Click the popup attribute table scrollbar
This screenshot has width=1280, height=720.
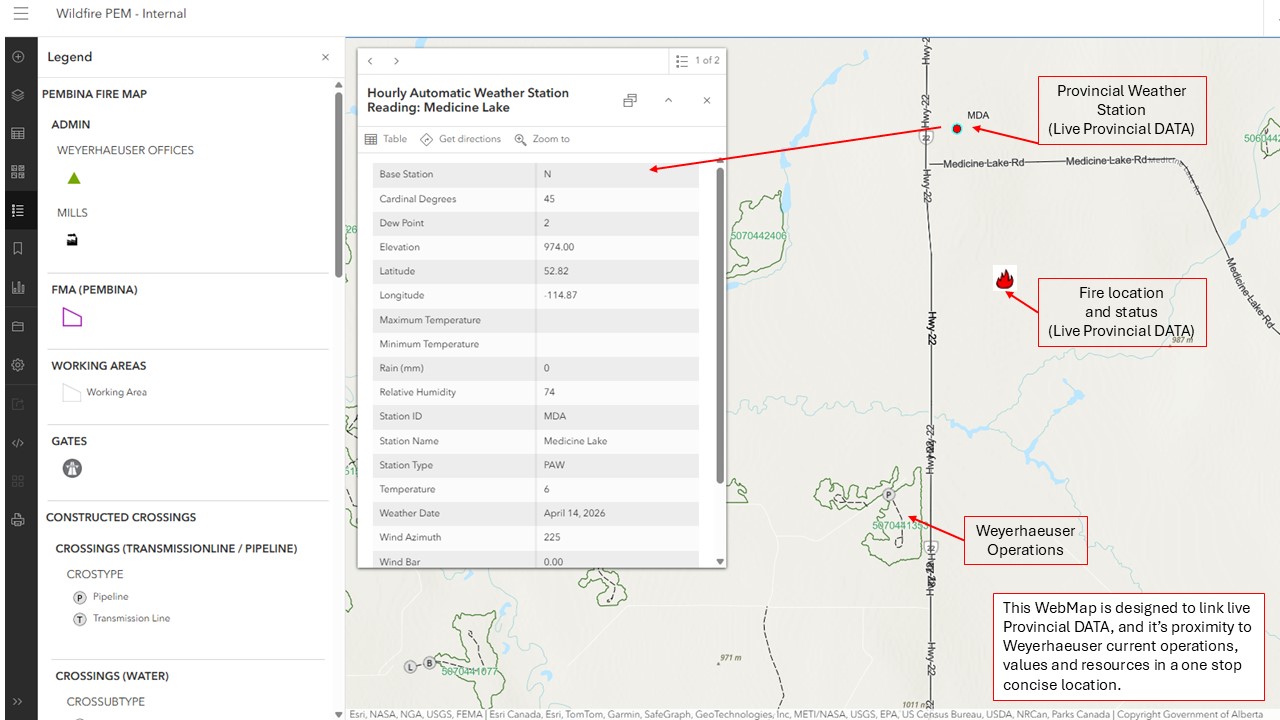point(720,325)
